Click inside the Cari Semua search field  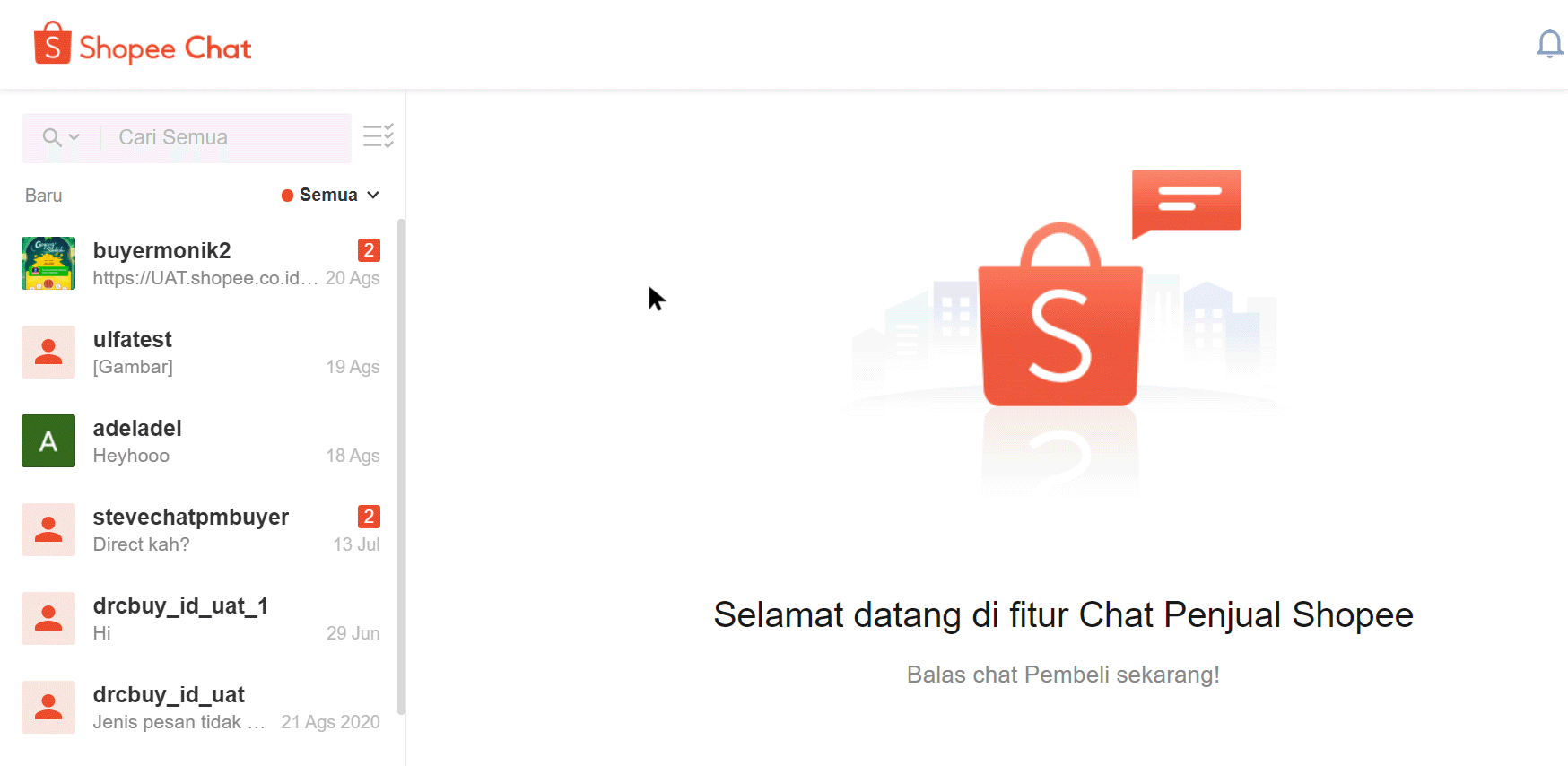[x=224, y=137]
